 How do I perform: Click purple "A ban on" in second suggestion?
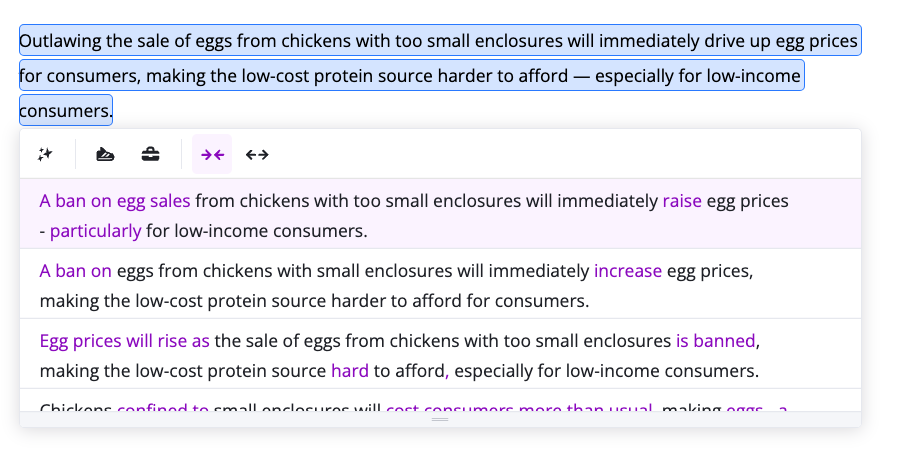point(75,271)
